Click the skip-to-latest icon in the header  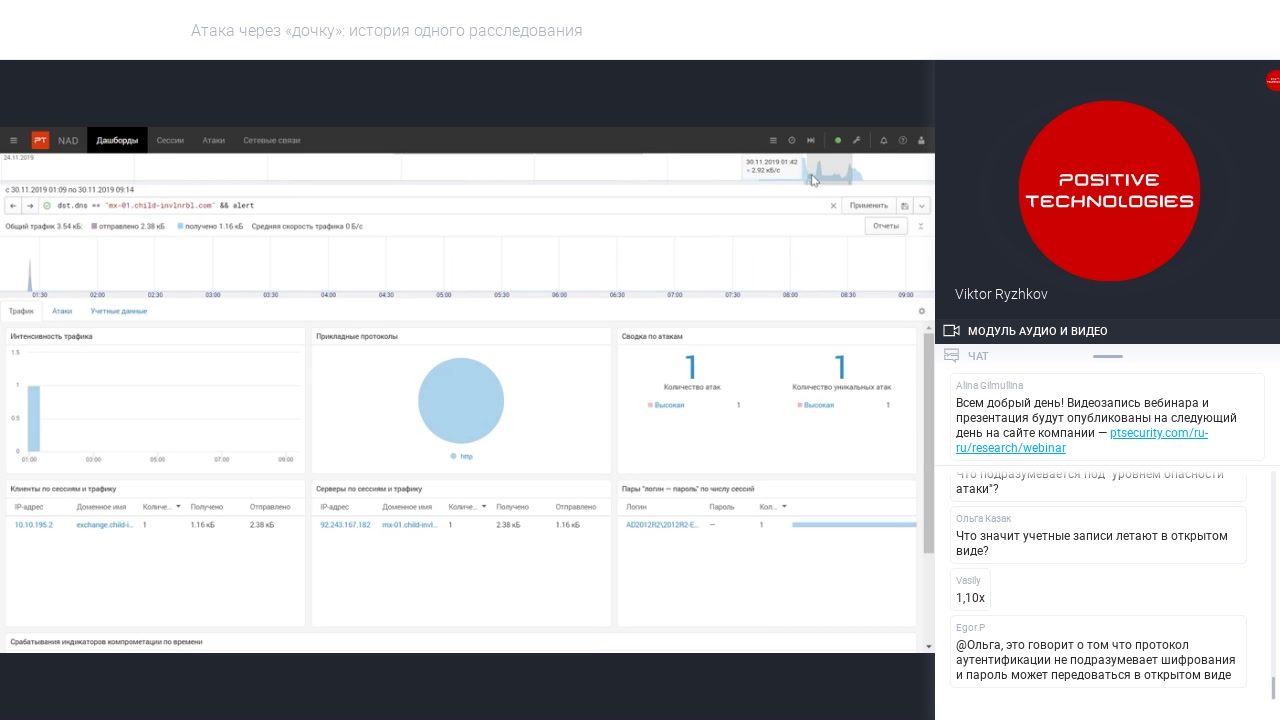tap(811, 140)
